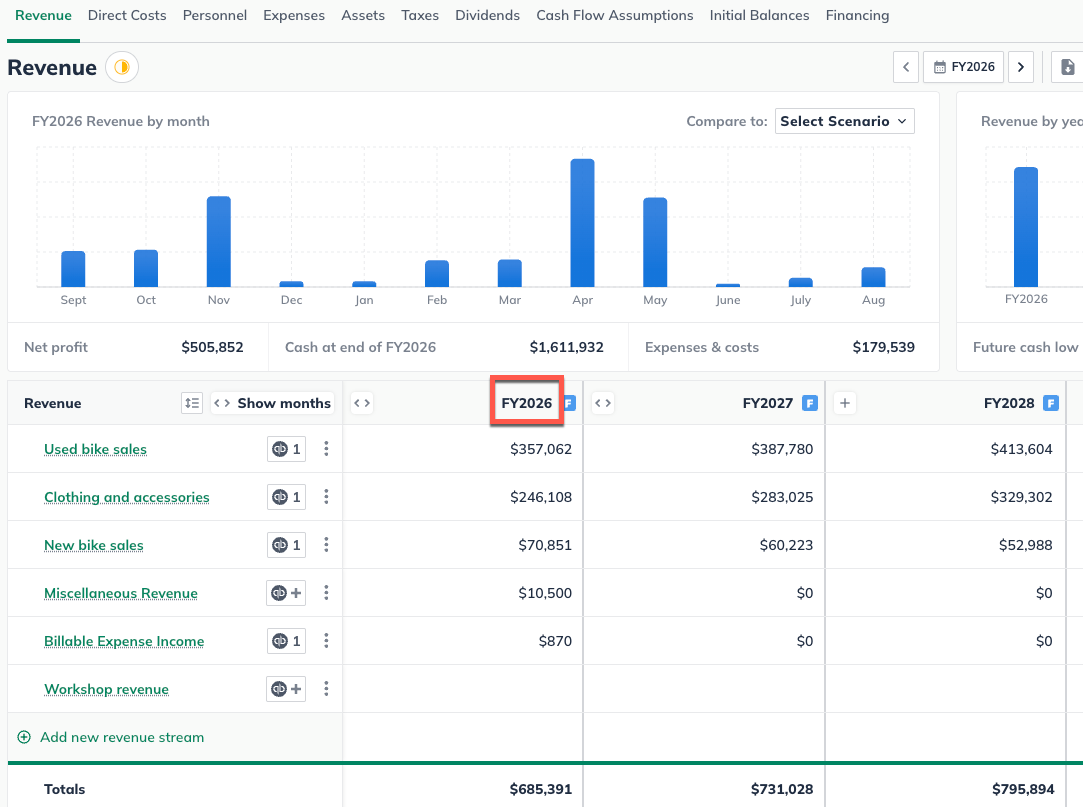Click the Net profit value $505,852
The height and width of the screenshot is (807, 1083).
[212, 347]
